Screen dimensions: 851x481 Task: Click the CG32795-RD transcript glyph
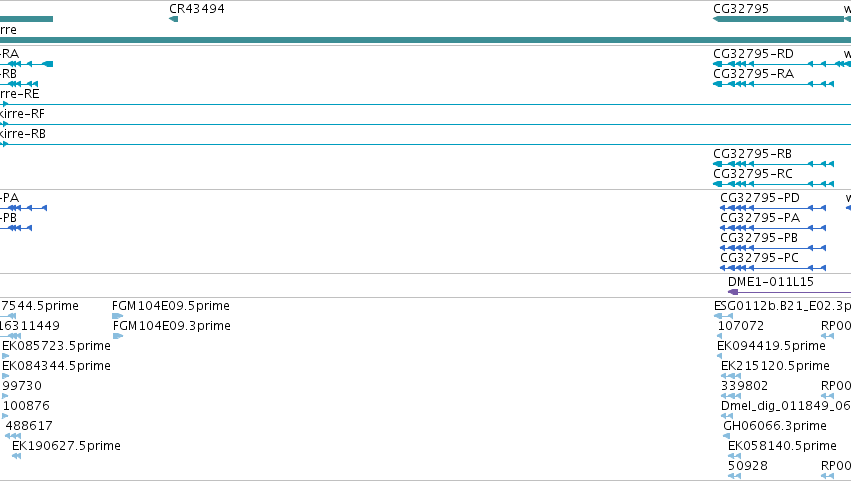coord(782,64)
